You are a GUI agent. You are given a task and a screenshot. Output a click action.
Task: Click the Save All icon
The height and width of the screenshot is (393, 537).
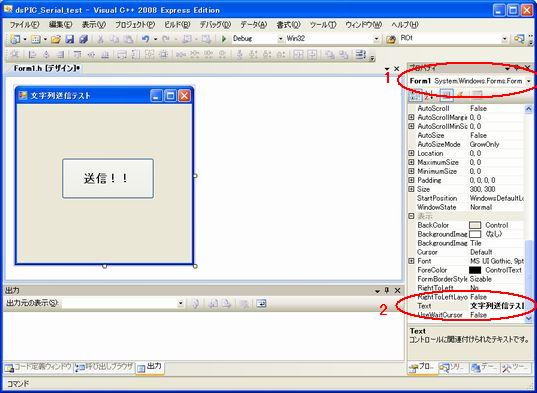coord(83,39)
